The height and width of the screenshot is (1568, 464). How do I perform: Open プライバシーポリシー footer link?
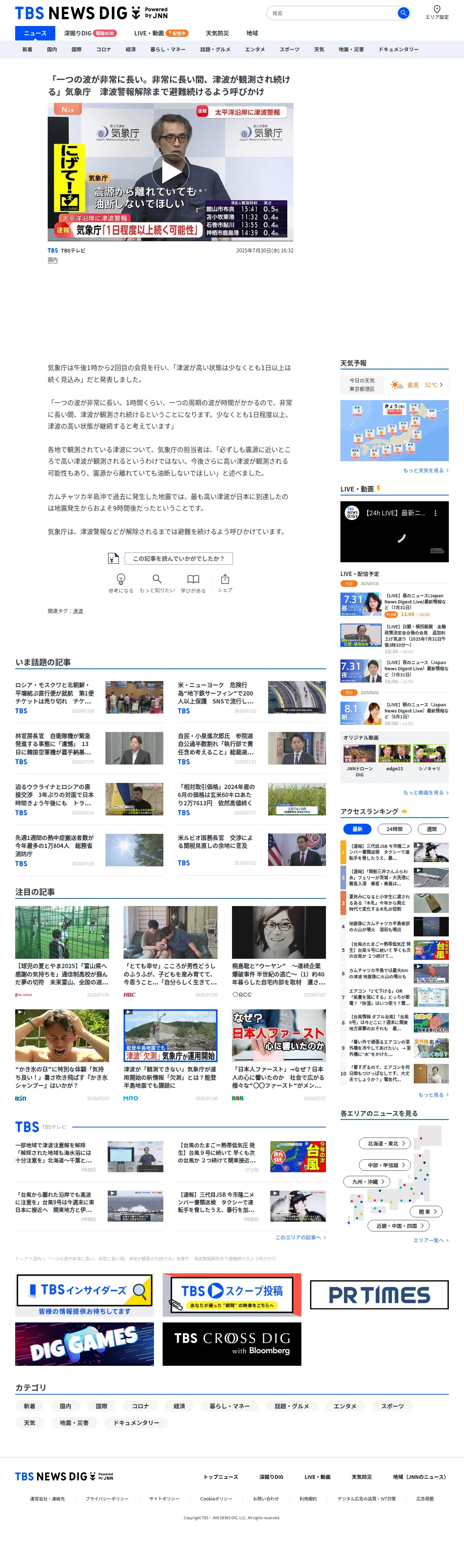point(107,1499)
